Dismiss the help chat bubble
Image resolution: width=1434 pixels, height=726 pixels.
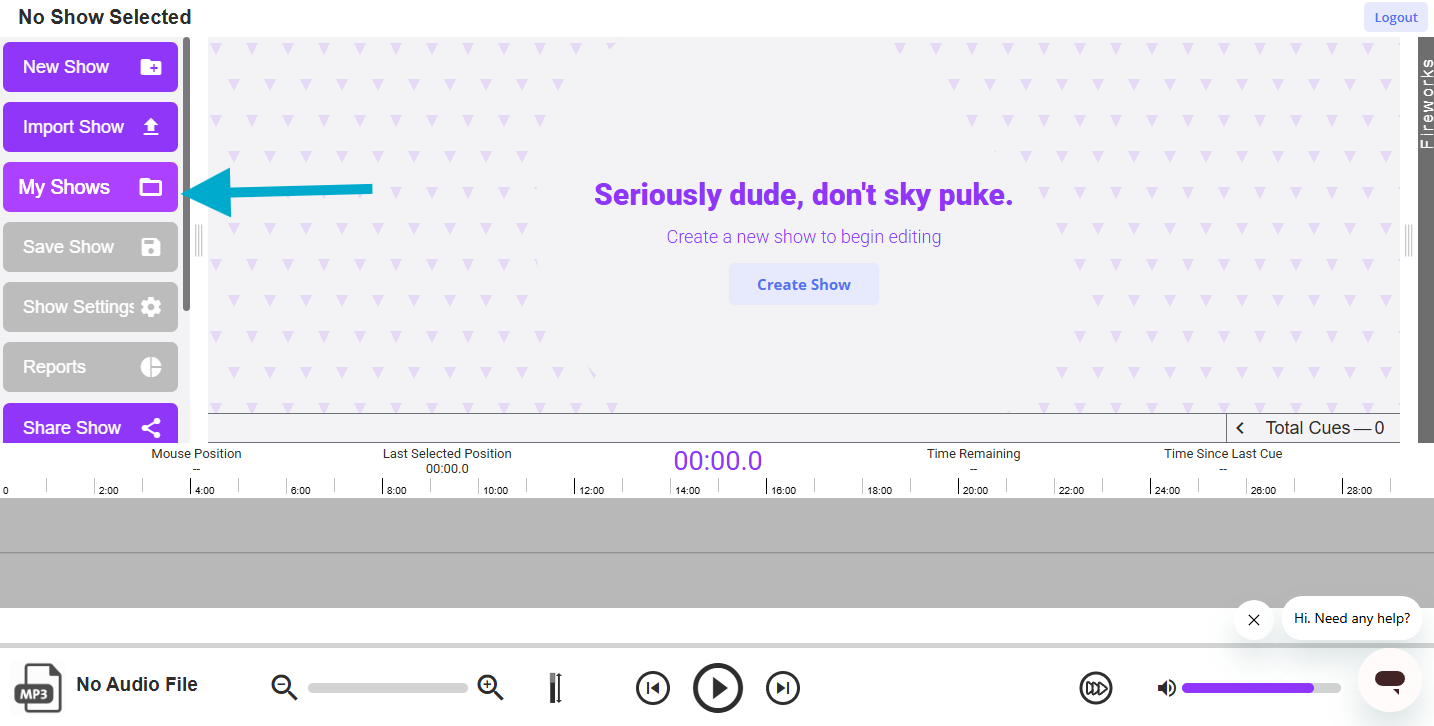[x=1253, y=620]
